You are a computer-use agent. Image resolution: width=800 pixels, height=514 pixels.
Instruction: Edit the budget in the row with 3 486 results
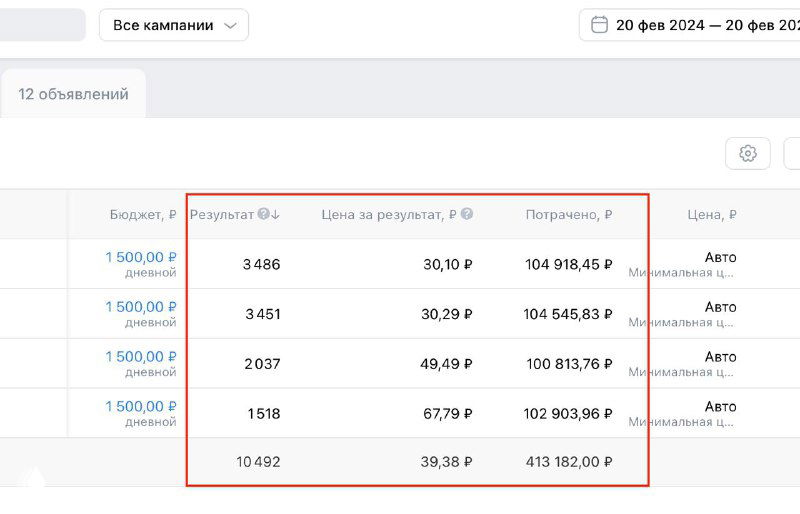click(141, 257)
